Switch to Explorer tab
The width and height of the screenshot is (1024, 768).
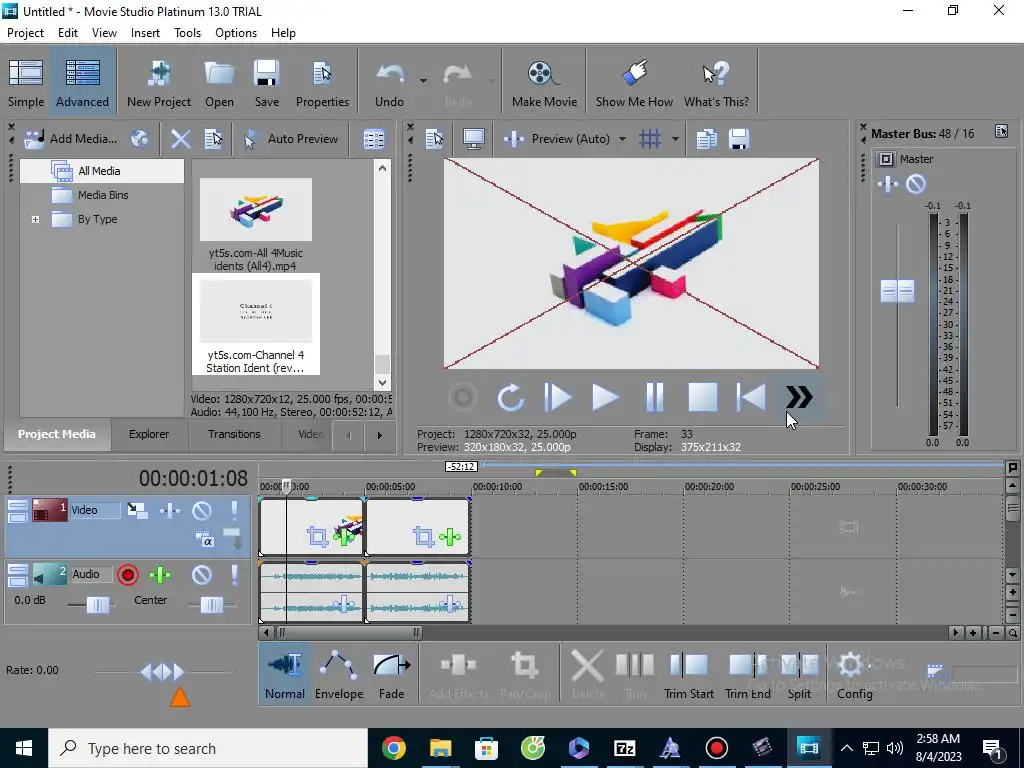(149, 434)
